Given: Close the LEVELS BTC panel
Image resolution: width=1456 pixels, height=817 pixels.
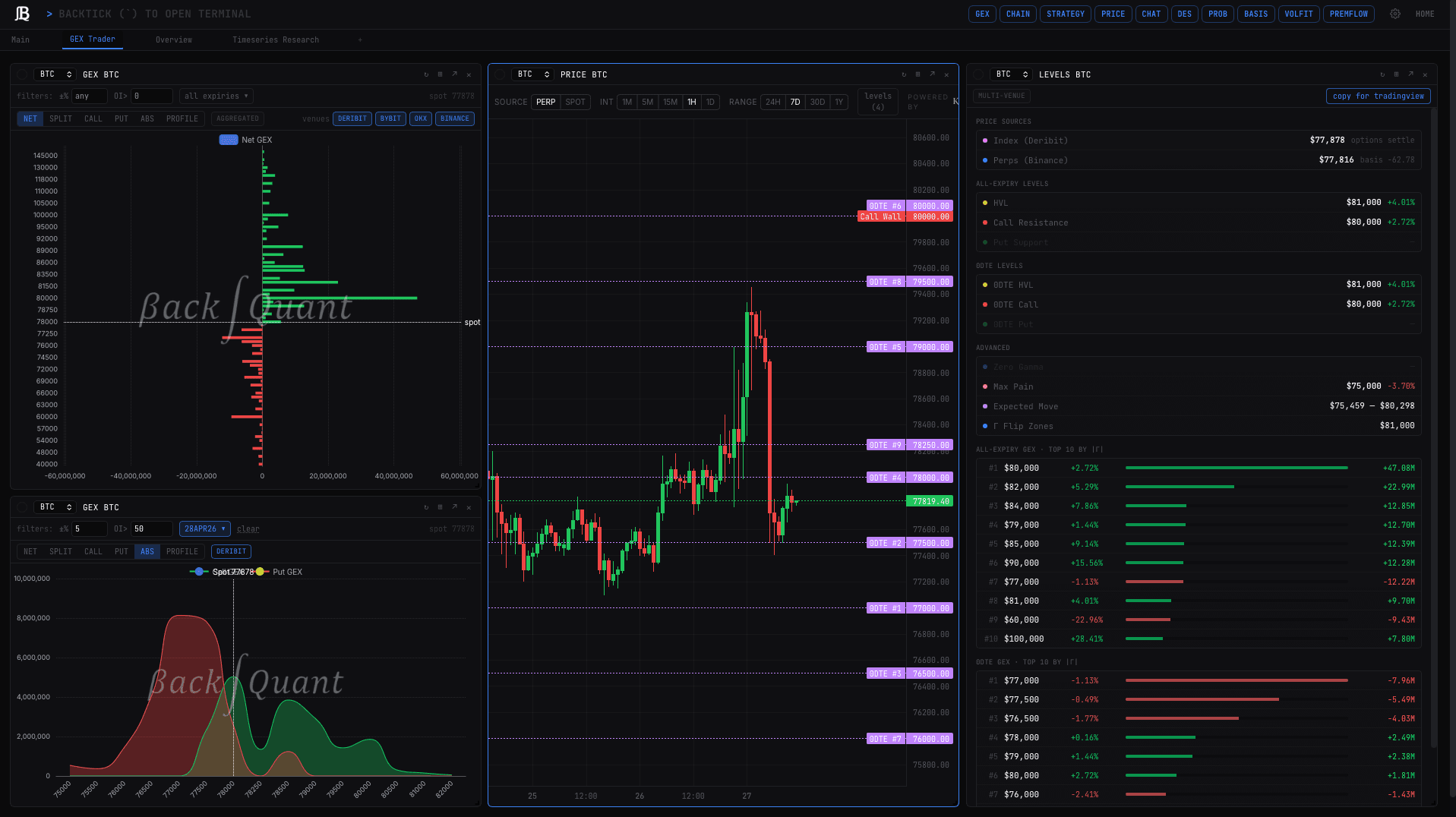Looking at the screenshot, I should pyautogui.click(x=1425, y=74).
